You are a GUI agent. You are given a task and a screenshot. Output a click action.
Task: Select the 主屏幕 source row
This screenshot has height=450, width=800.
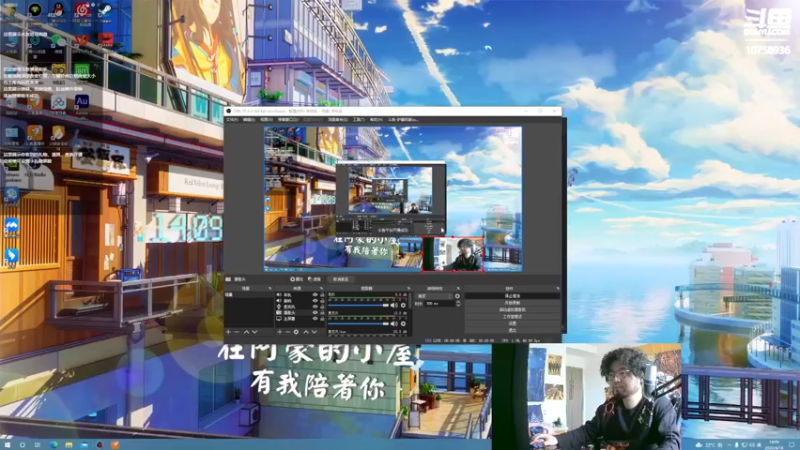pos(300,319)
